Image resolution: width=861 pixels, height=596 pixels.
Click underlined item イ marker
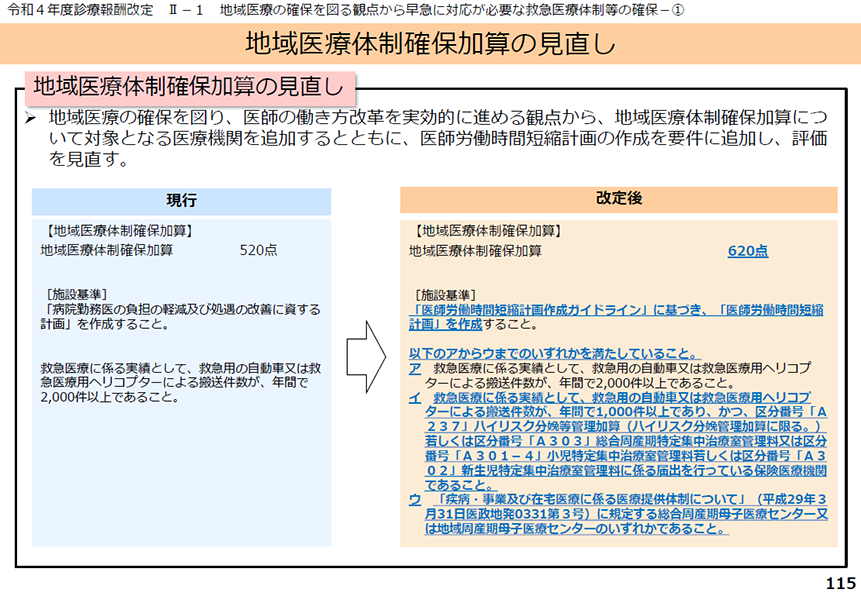pyautogui.click(x=415, y=398)
